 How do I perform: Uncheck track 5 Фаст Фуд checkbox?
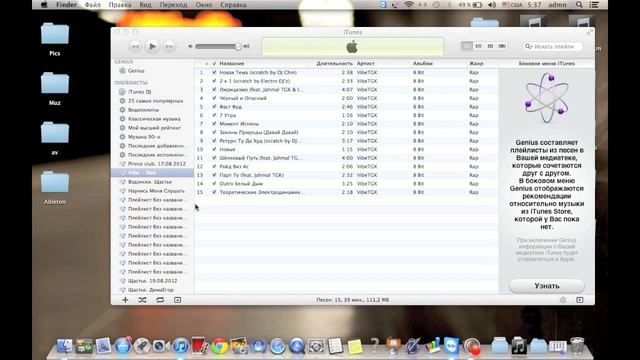click(x=214, y=107)
